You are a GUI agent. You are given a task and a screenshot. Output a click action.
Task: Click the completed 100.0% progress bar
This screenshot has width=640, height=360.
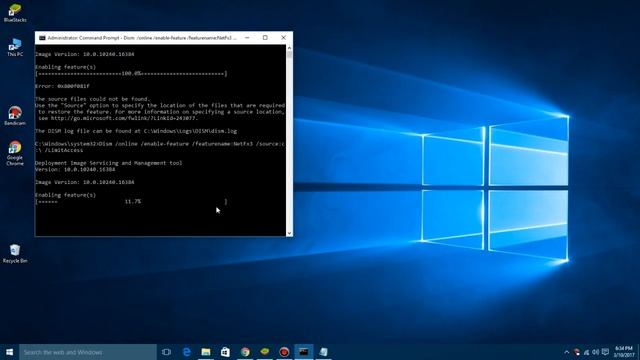tap(131, 73)
